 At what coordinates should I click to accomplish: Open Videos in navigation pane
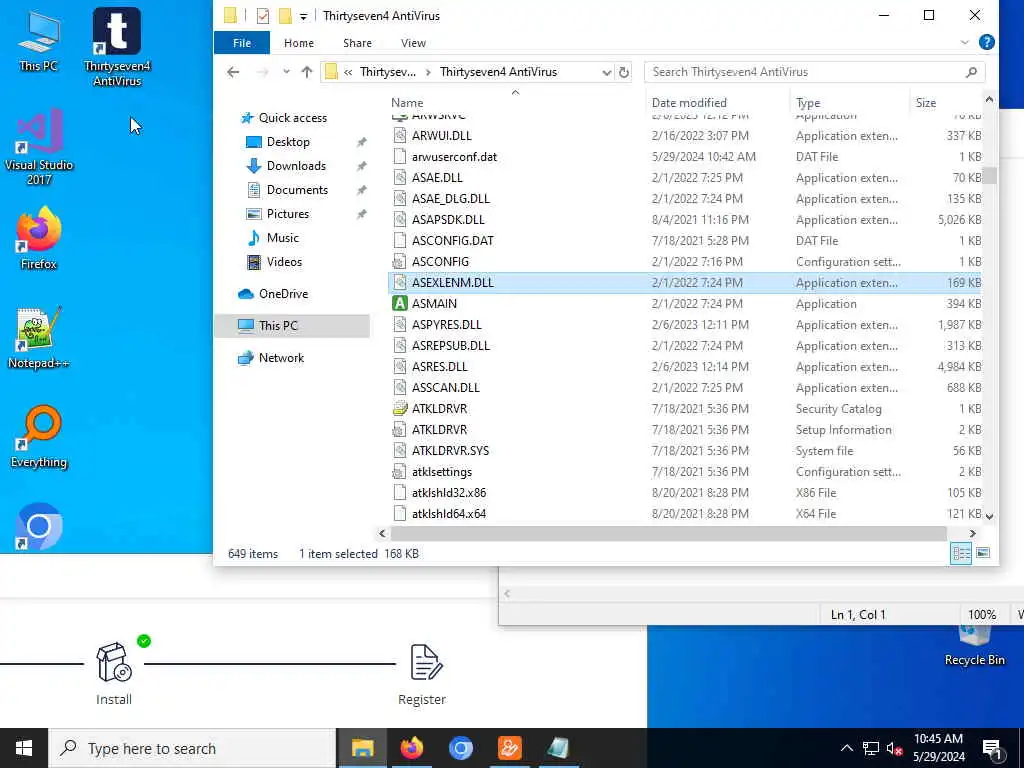click(284, 262)
